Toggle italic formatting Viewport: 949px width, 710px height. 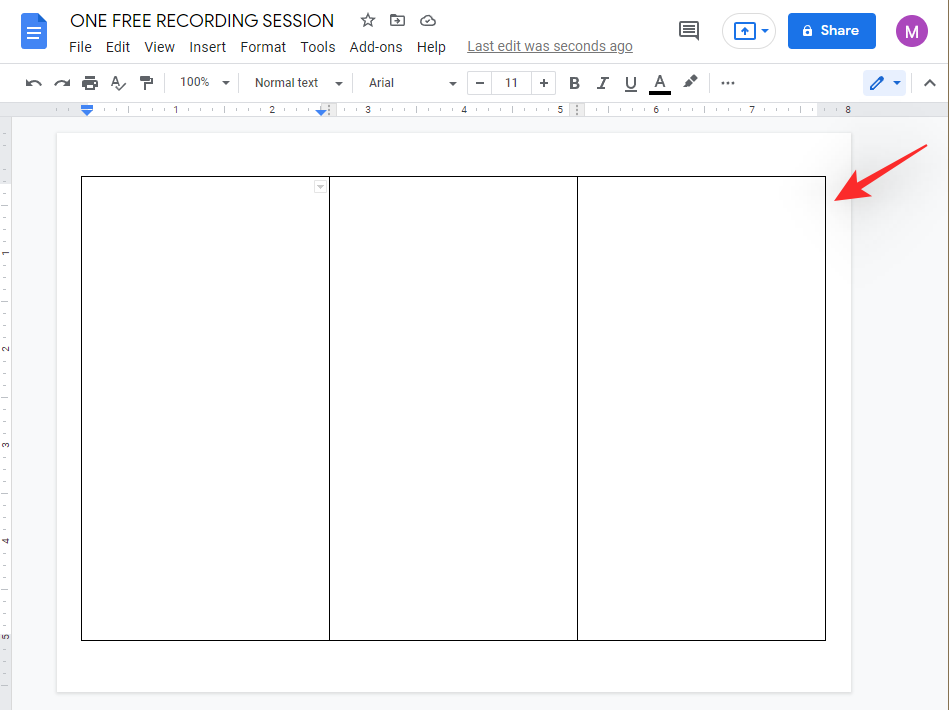pos(602,83)
